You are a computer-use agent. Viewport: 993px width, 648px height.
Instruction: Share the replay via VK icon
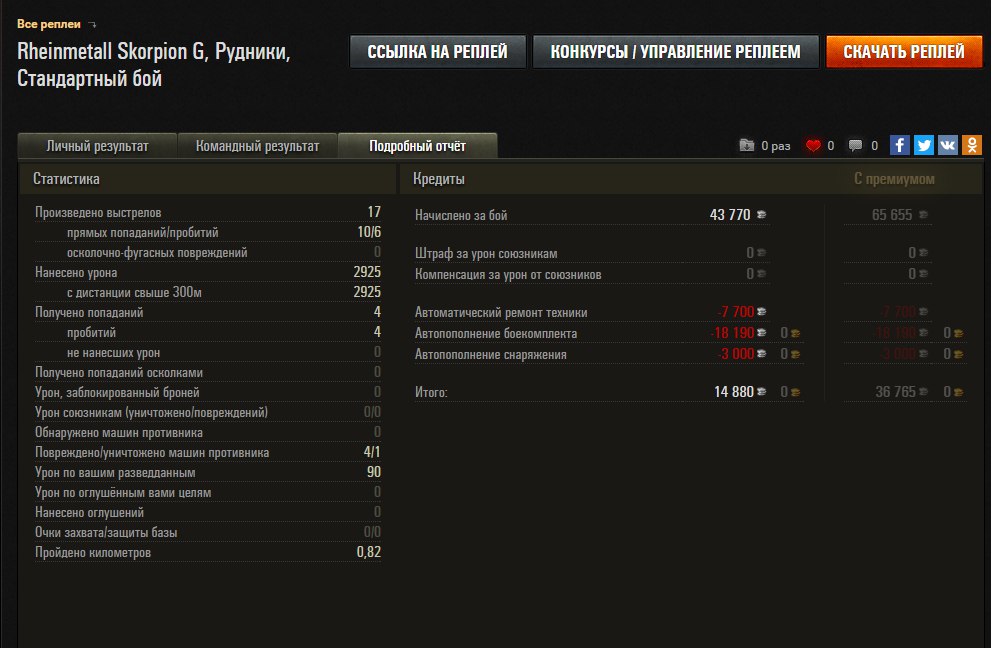pyautogui.click(x=948, y=146)
